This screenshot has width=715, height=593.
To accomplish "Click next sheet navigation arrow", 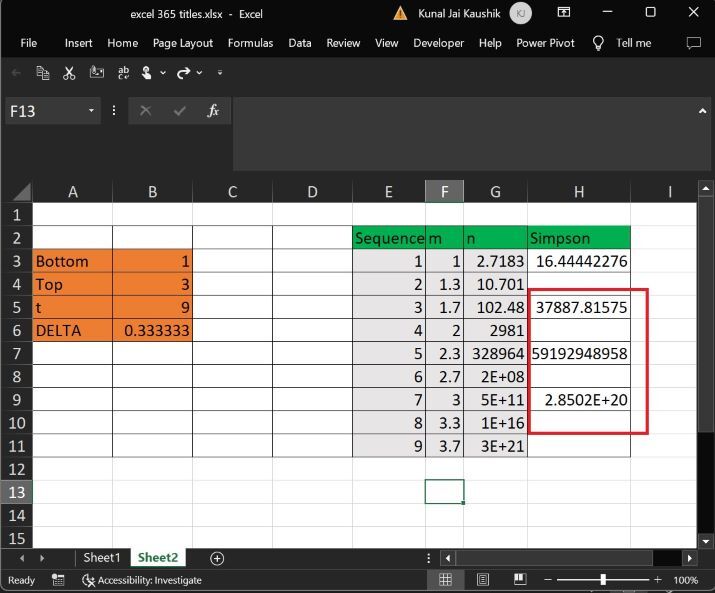I will point(42,558).
